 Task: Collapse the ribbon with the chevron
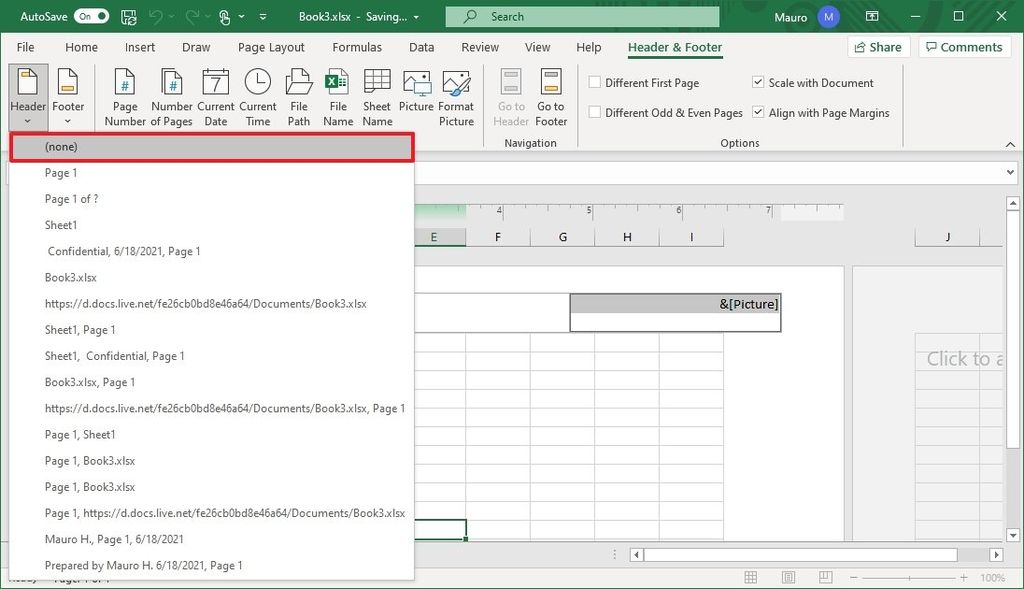coord(1010,143)
